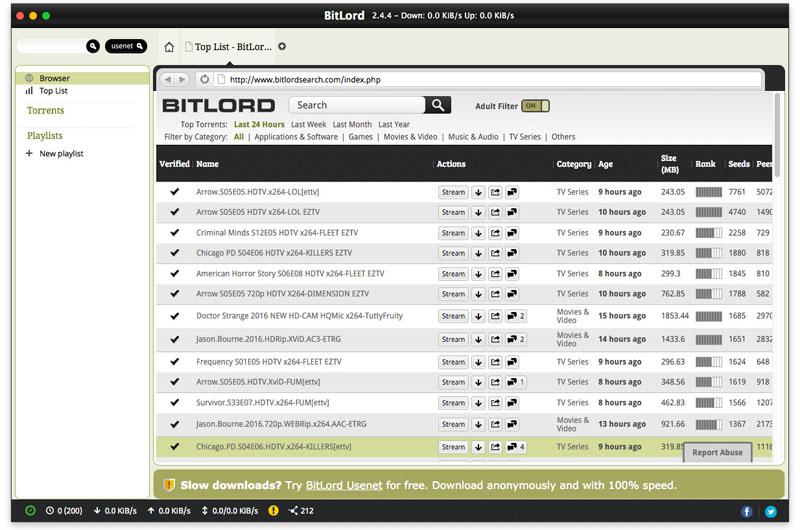Click the BitLord Search text field
Image resolution: width=800 pixels, height=530 pixels.
coord(357,105)
